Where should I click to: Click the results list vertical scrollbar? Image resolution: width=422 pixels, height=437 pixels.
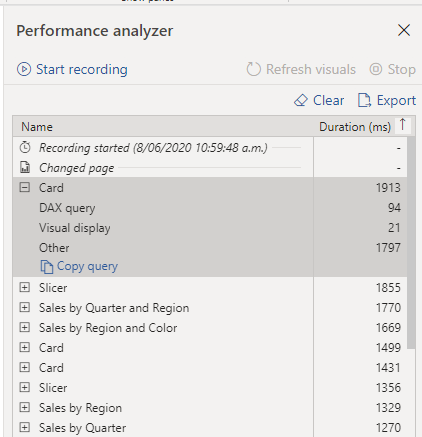pyautogui.click(x=411, y=243)
